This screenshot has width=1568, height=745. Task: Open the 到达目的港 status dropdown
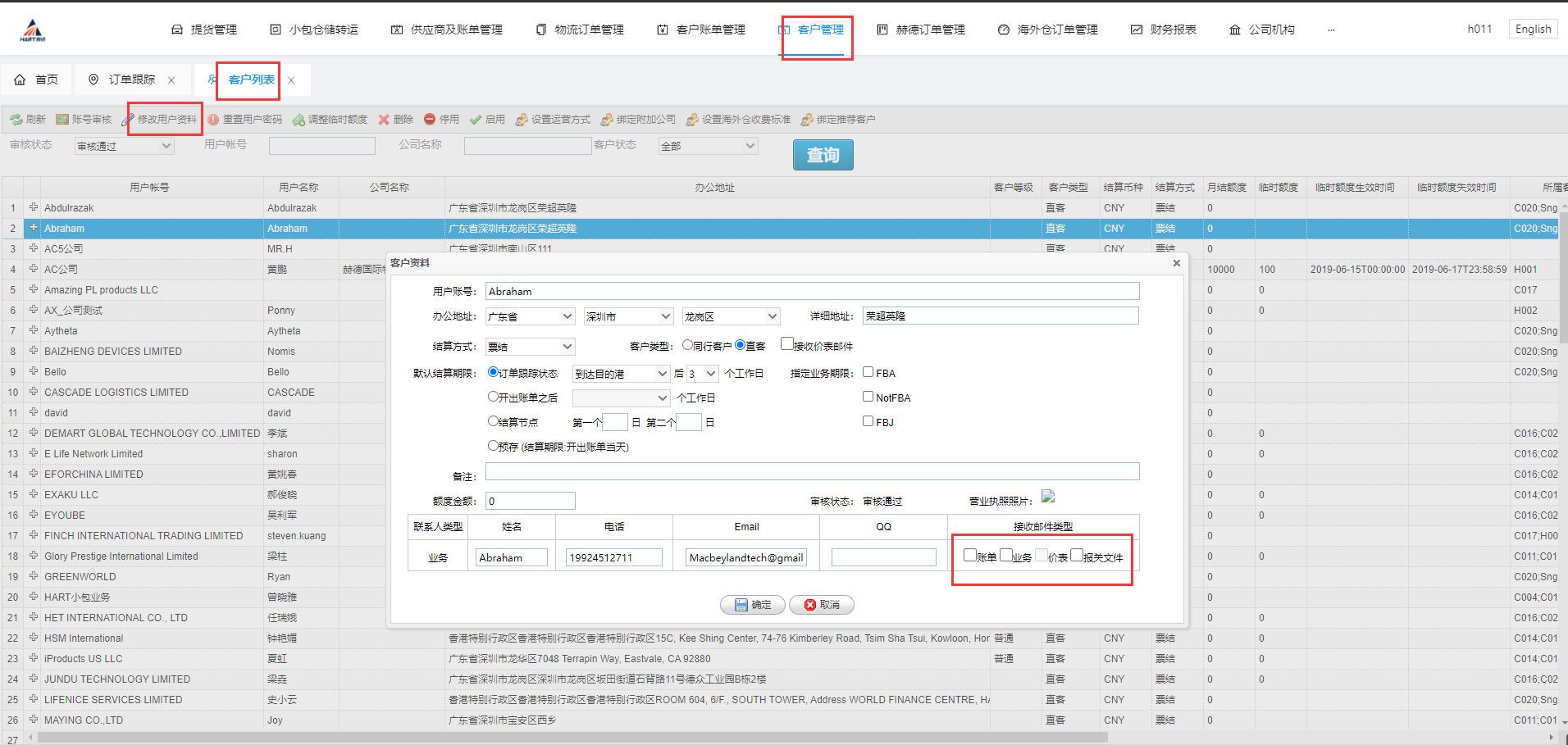tap(621, 374)
